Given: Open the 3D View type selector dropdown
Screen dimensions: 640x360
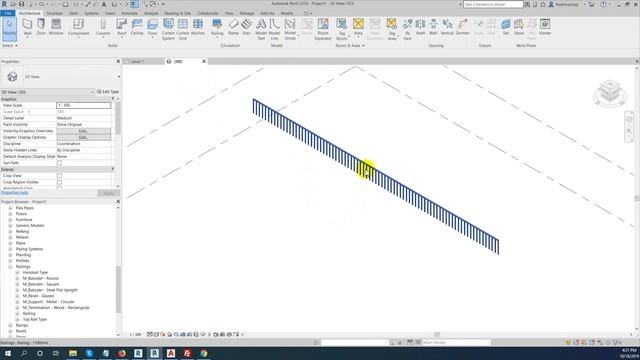Looking at the screenshot, I should [119, 77].
